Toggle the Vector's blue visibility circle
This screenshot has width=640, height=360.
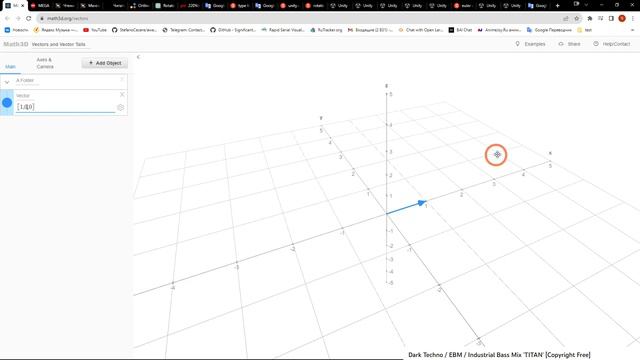7,102
